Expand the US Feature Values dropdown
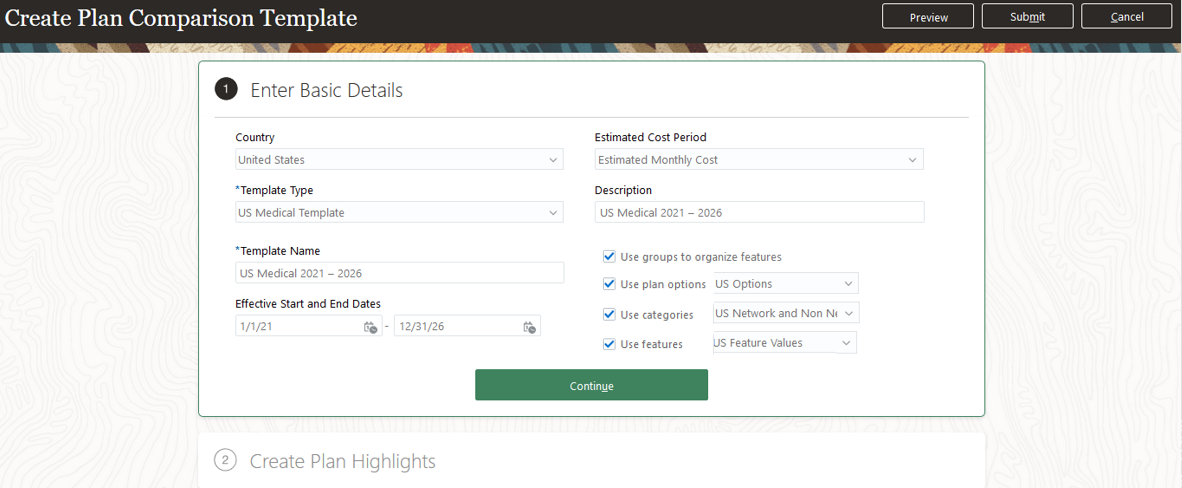 [846, 344]
